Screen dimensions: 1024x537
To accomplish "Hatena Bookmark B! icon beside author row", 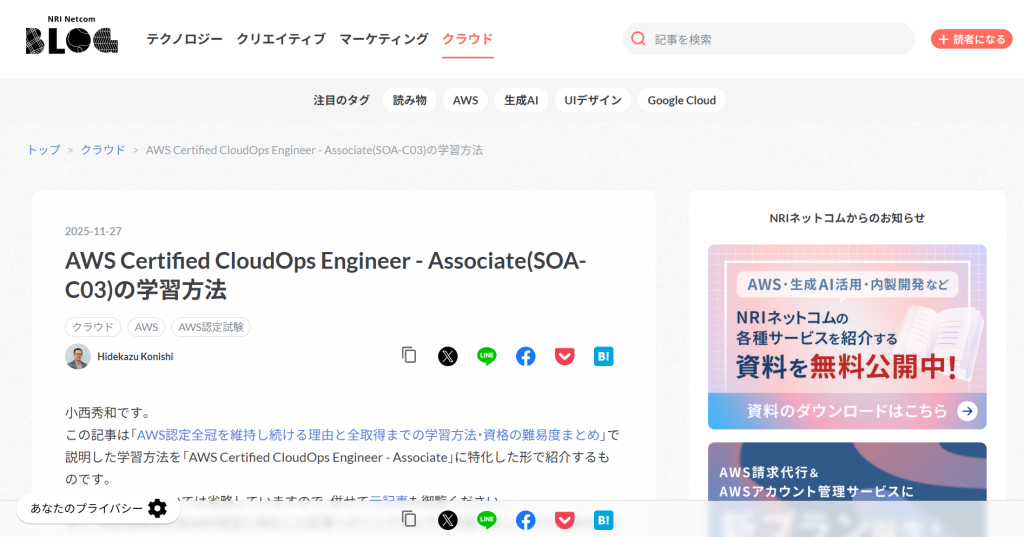I will point(603,356).
